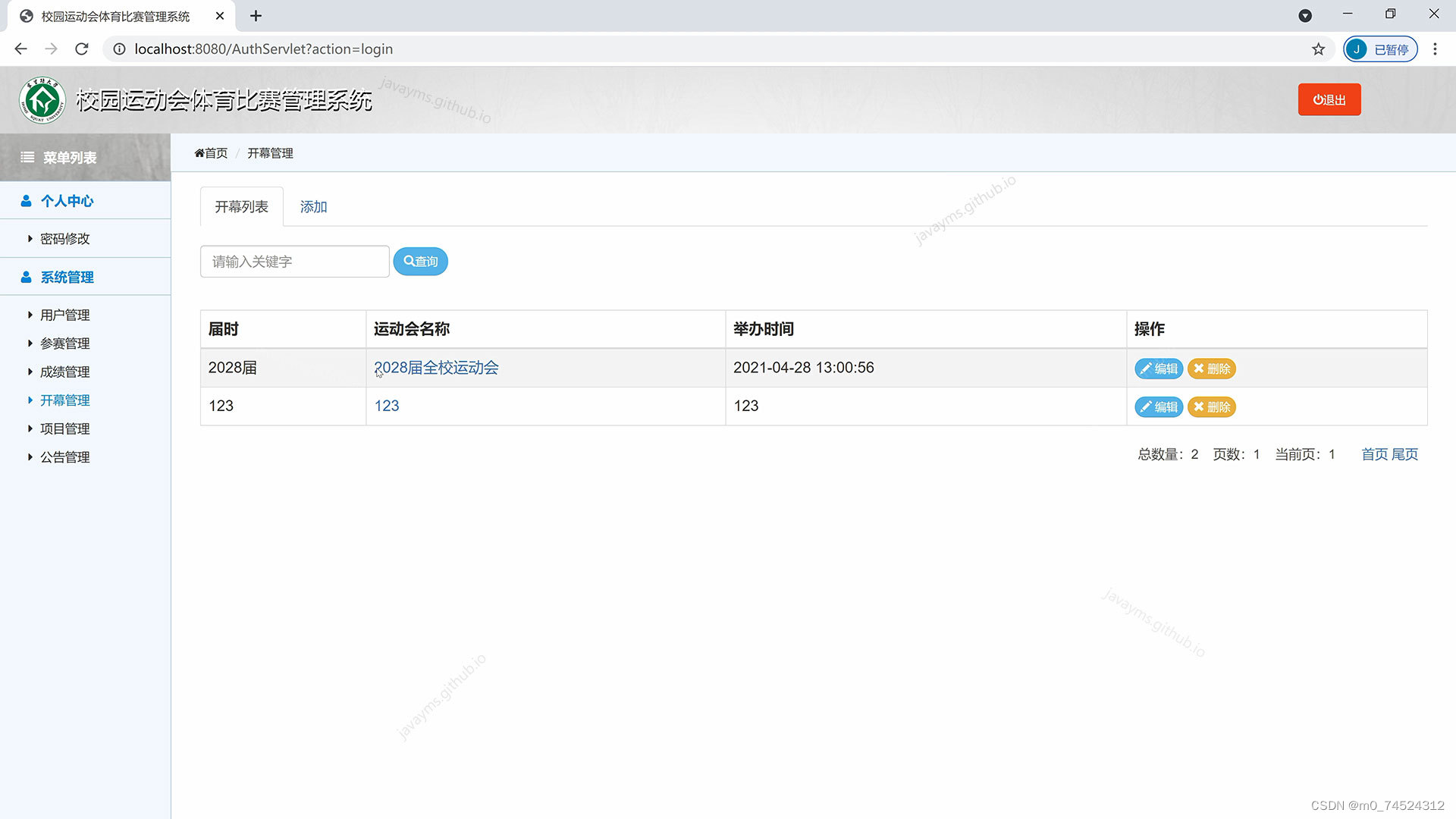Select the 开幕列表 tab
This screenshot has height=819, width=1456.
click(241, 207)
